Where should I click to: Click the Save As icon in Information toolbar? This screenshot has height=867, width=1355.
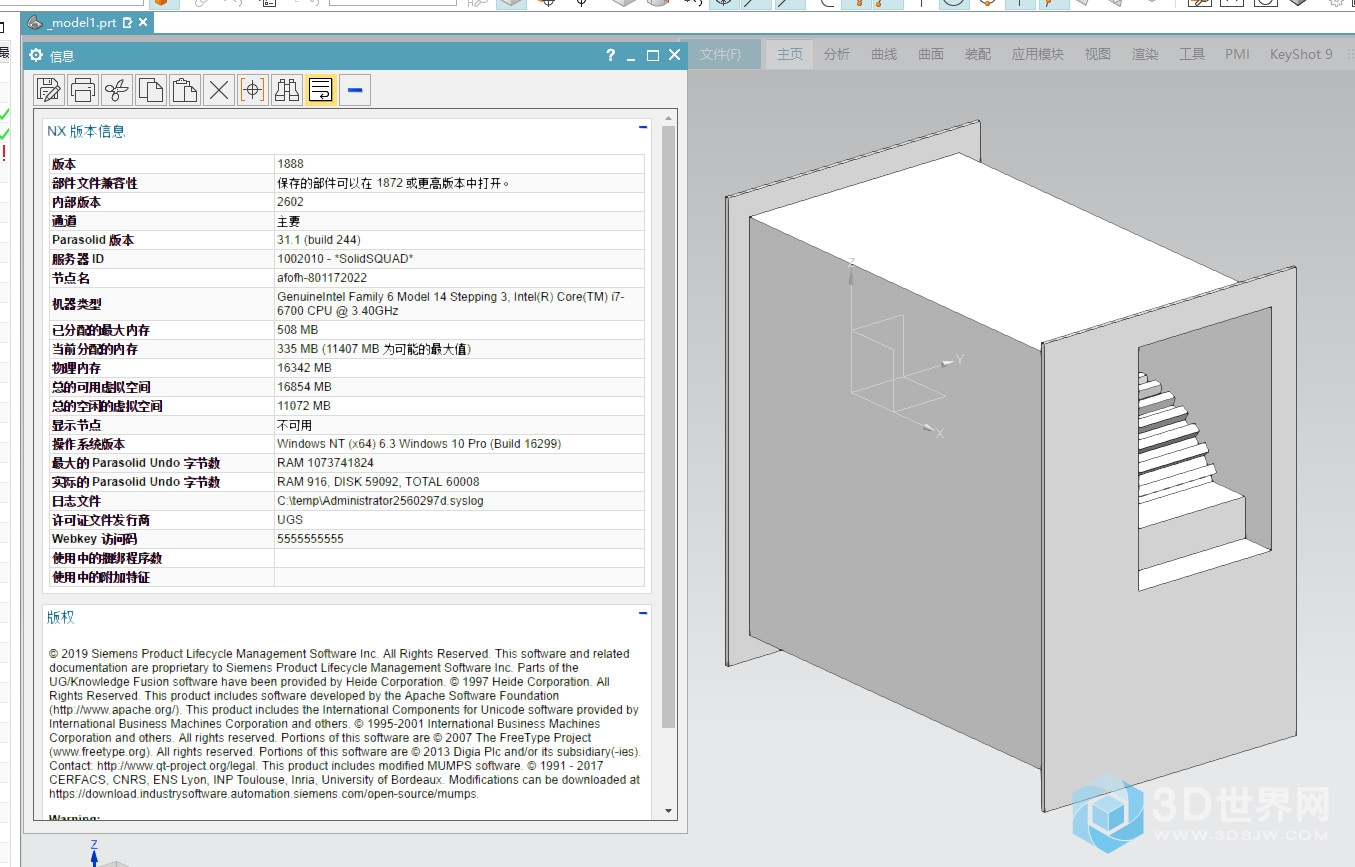click(49, 90)
